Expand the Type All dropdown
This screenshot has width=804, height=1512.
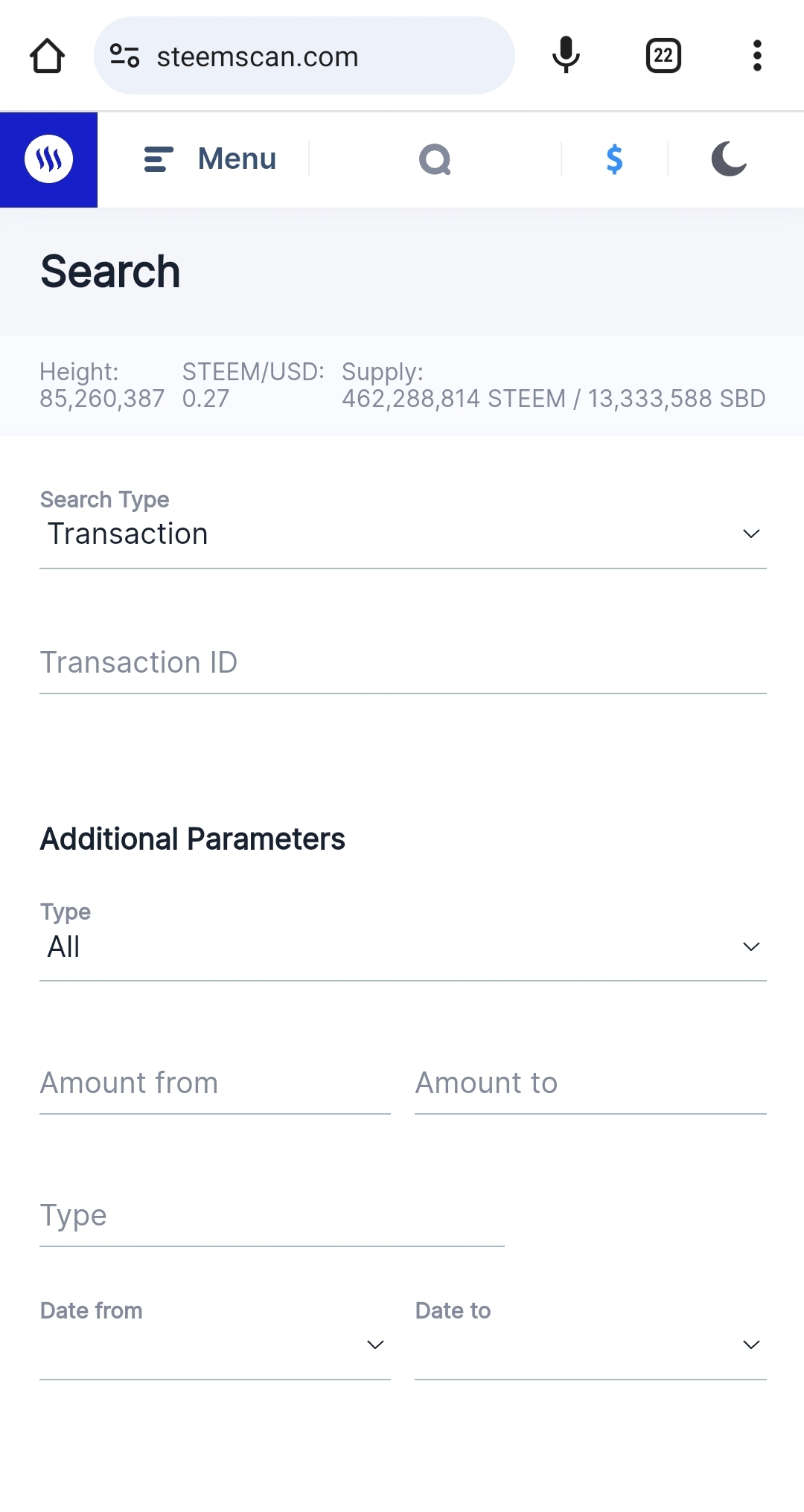coord(403,946)
